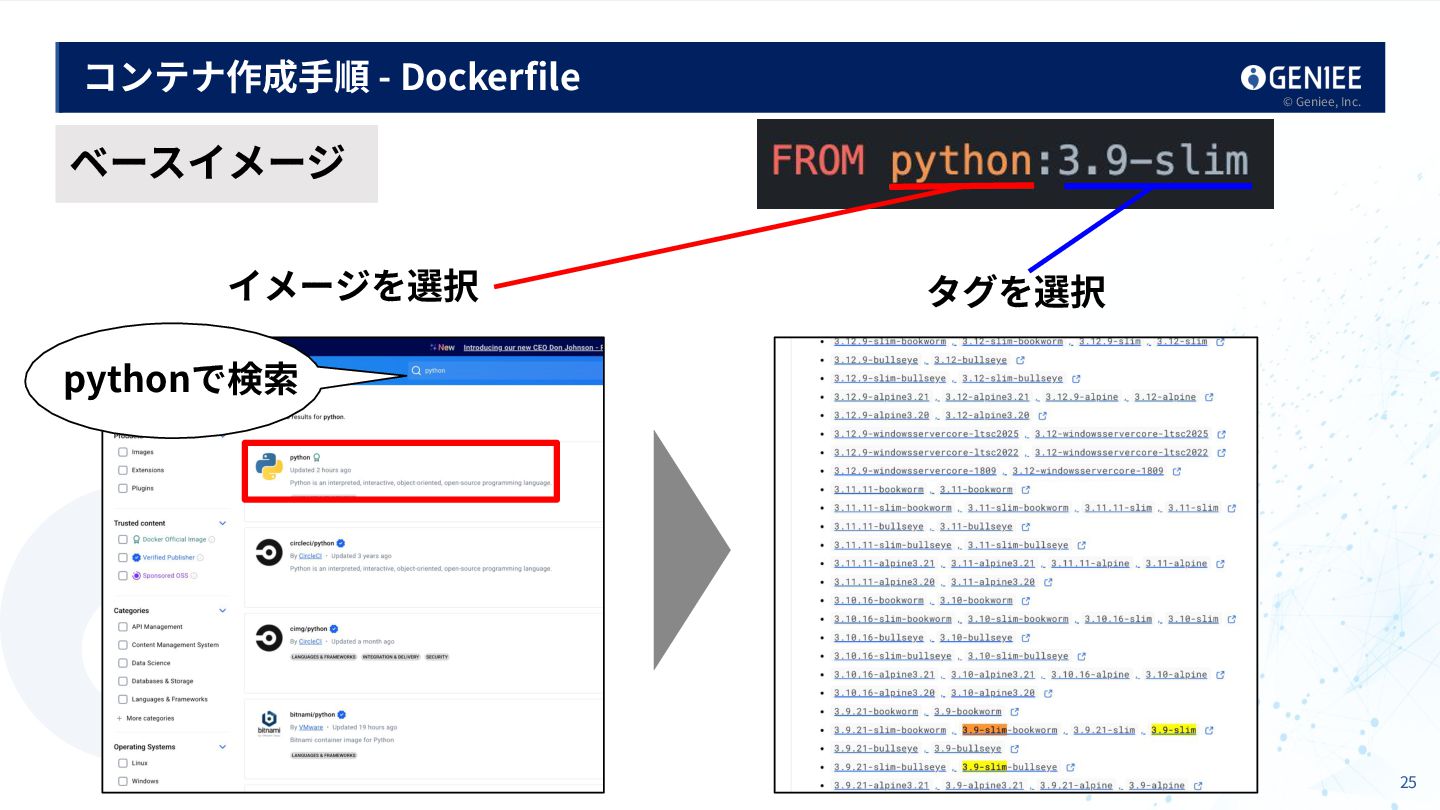
Task: Open the yellow-highlighted 3.9-slim tag link
Action: pos(1174,730)
